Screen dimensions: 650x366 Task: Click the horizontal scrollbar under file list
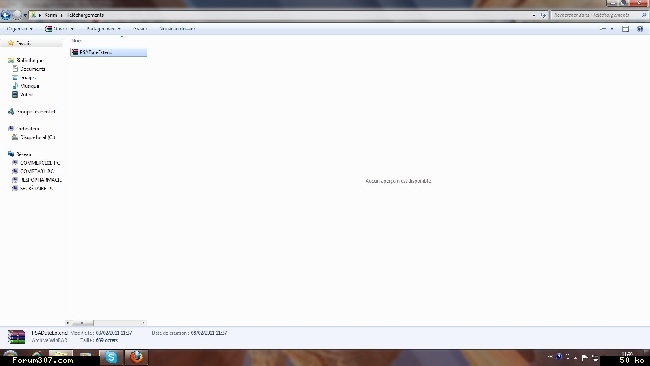106,323
